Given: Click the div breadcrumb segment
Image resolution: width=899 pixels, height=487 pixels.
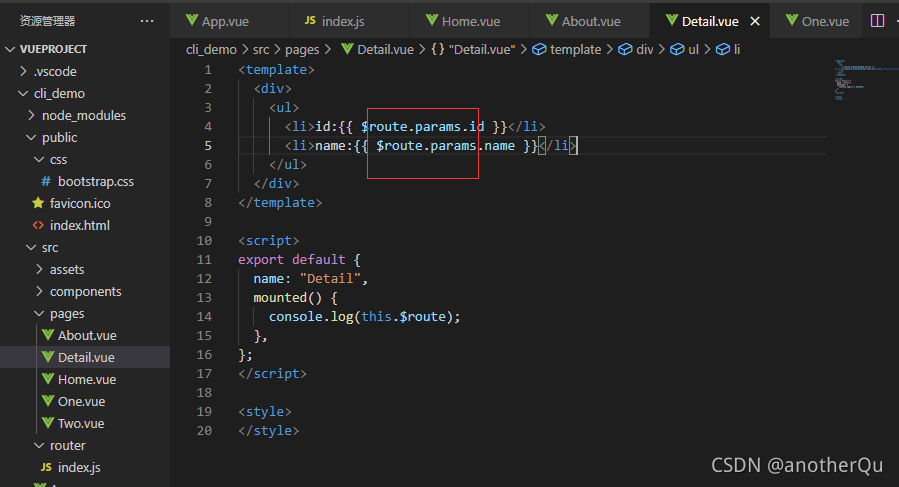Looking at the screenshot, I should pos(636,50).
